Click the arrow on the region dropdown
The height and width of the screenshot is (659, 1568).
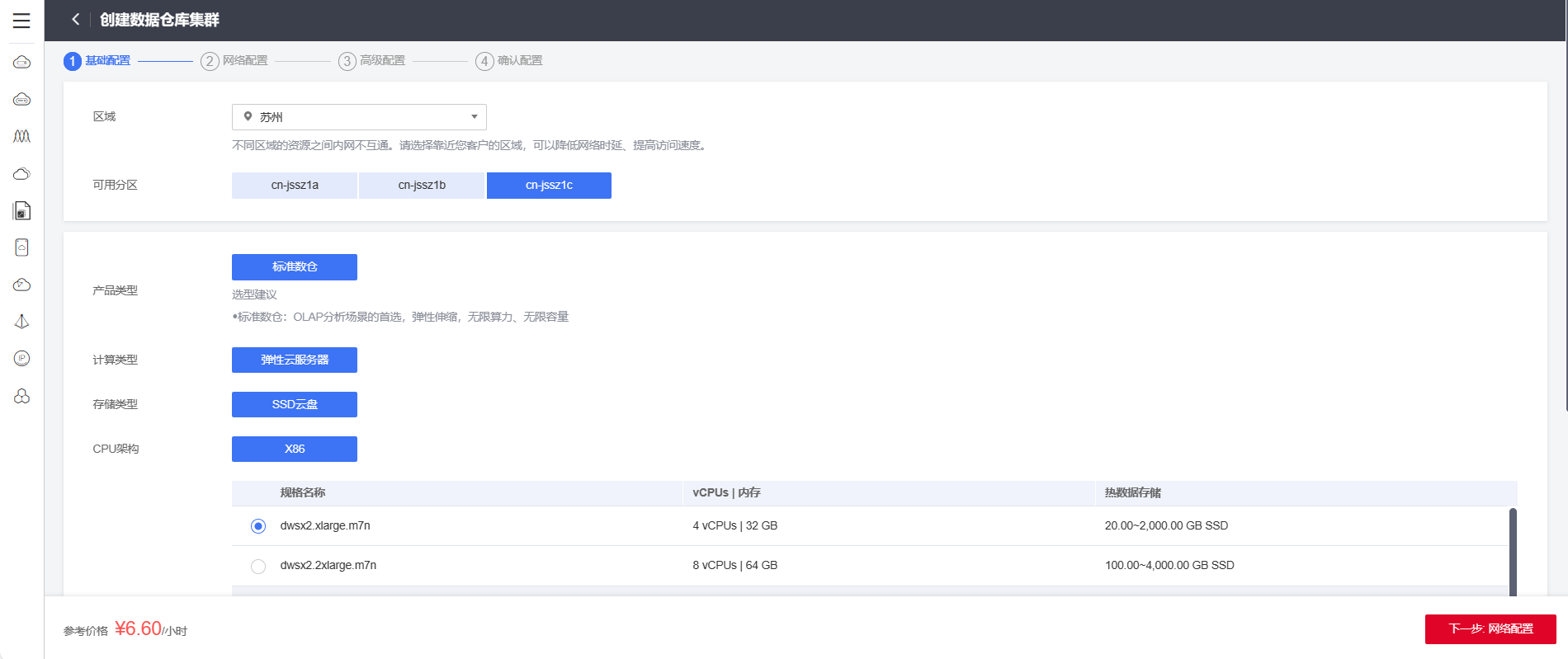point(475,117)
